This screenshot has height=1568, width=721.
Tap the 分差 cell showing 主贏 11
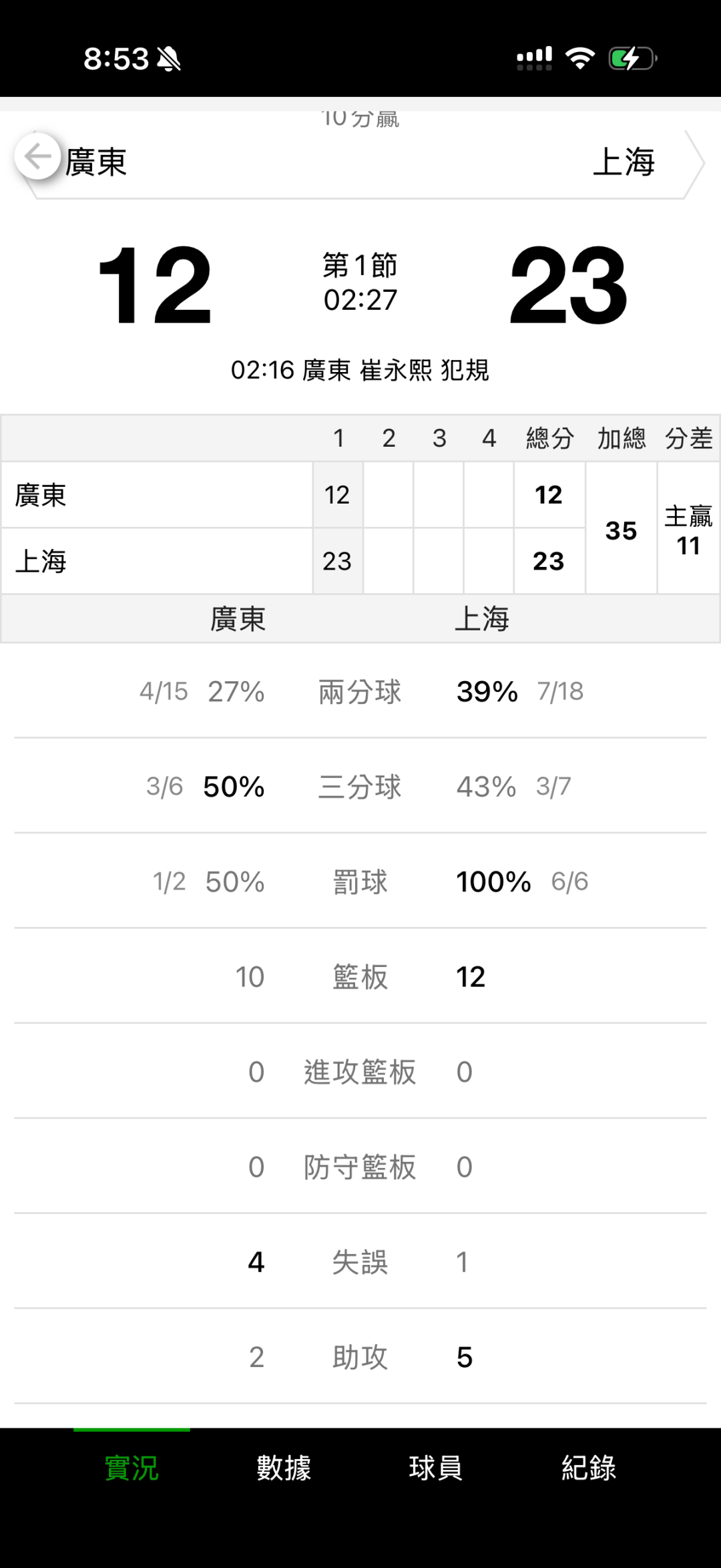pyautogui.click(x=688, y=531)
